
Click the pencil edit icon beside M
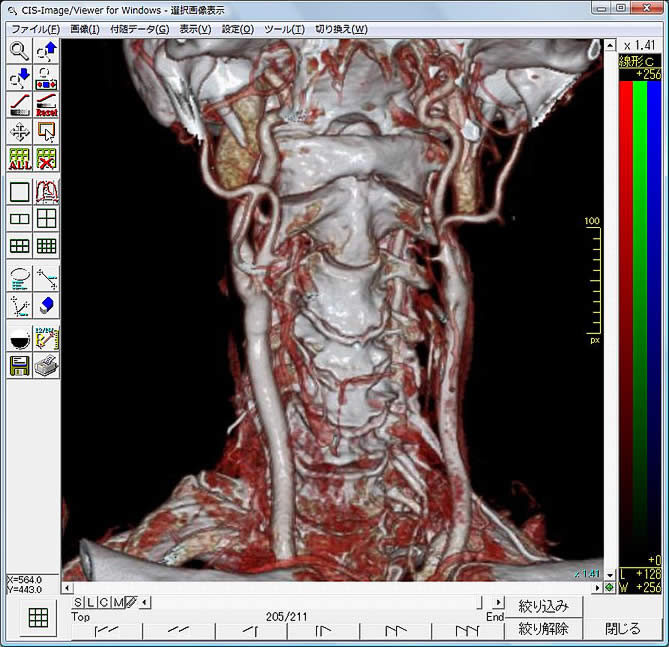[x=131, y=602]
